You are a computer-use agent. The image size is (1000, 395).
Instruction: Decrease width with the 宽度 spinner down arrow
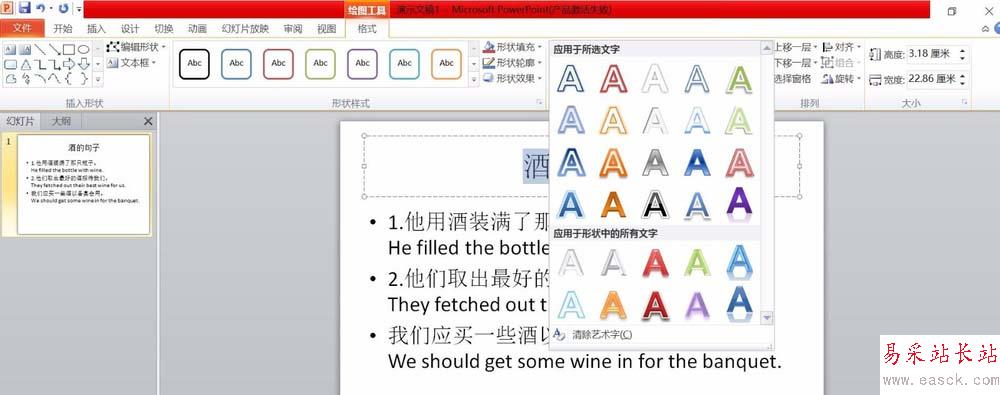962,83
